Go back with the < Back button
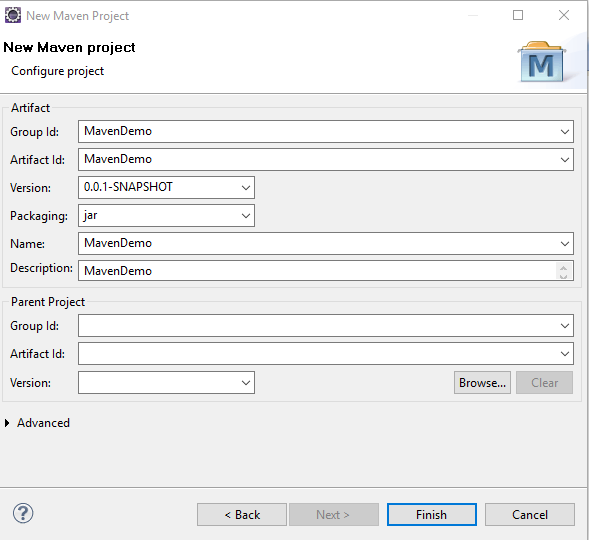Screen dimensions: 589x540 click(x=242, y=514)
